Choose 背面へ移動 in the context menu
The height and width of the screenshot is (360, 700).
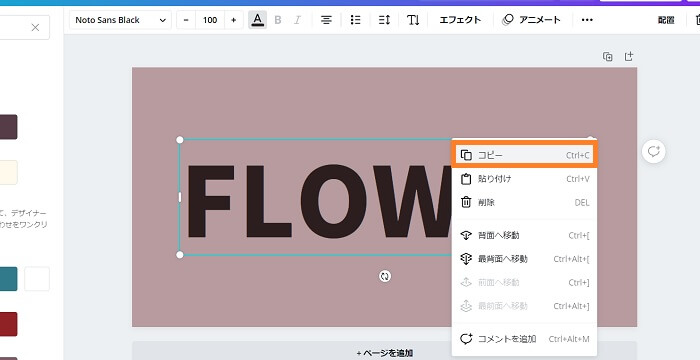[524, 235]
